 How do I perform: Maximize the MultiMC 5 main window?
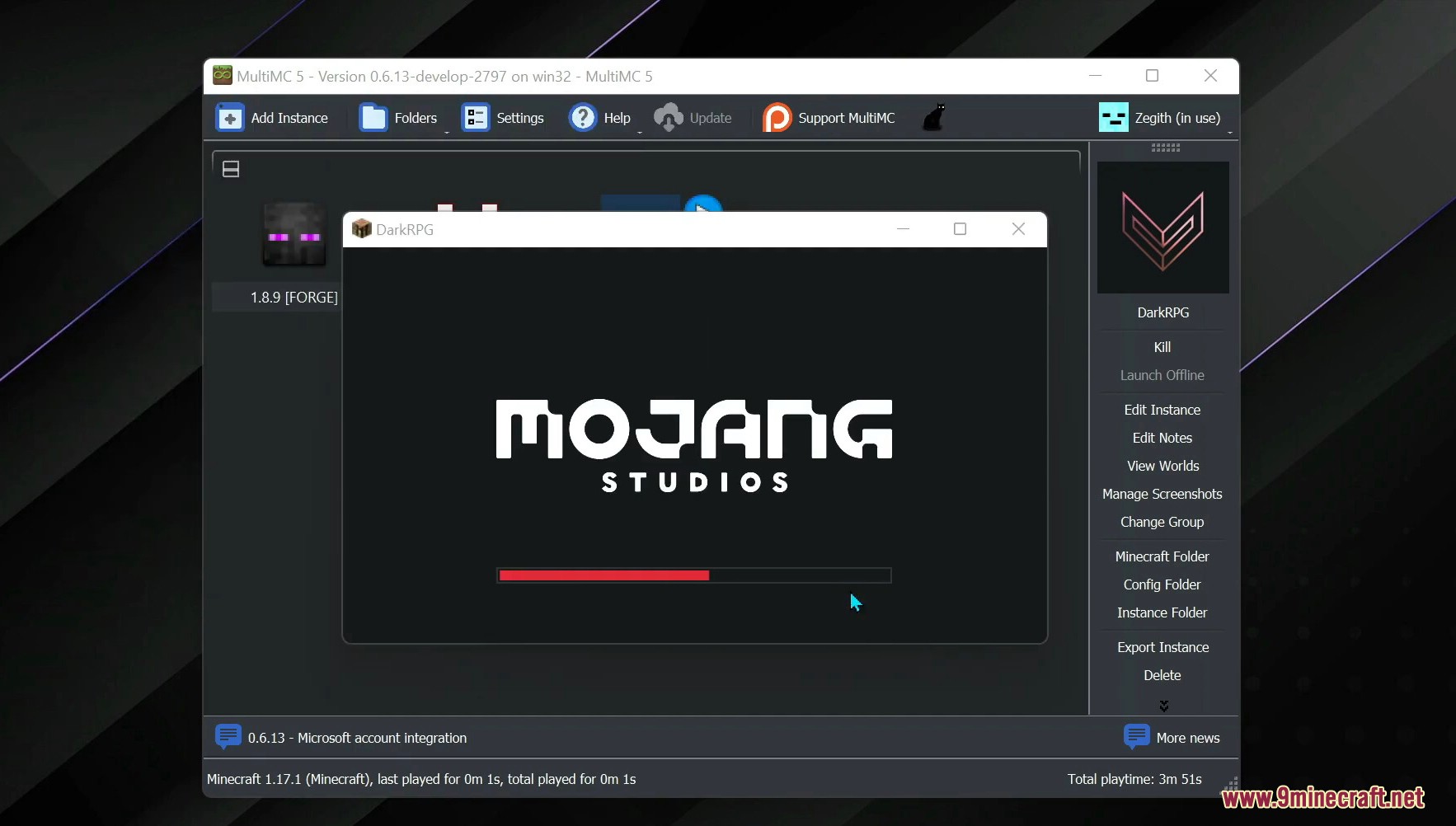click(x=1153, y=76)
